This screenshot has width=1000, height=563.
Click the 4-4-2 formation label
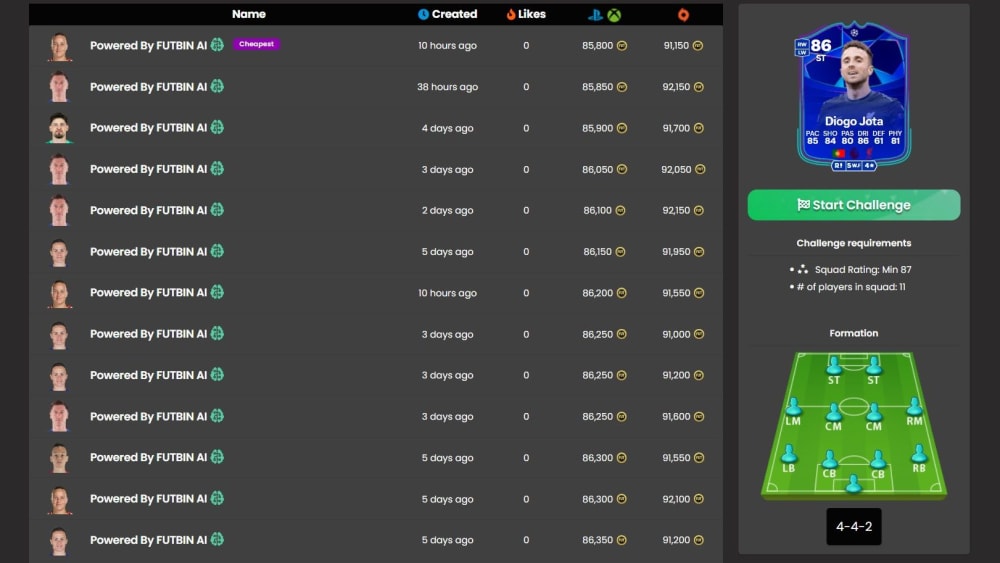point(854,527)
